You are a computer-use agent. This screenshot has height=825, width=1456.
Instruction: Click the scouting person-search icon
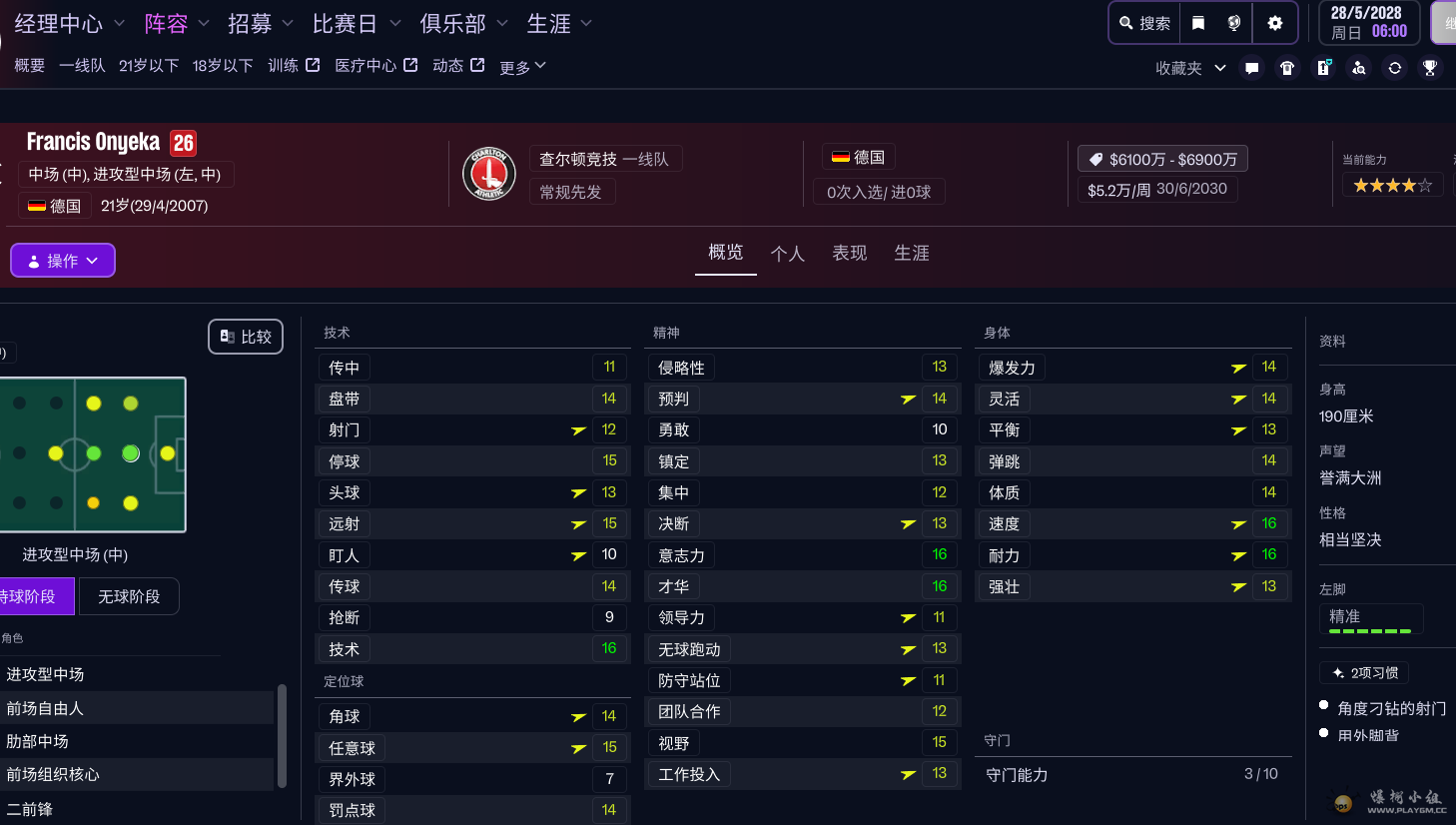click(1359, 68)
